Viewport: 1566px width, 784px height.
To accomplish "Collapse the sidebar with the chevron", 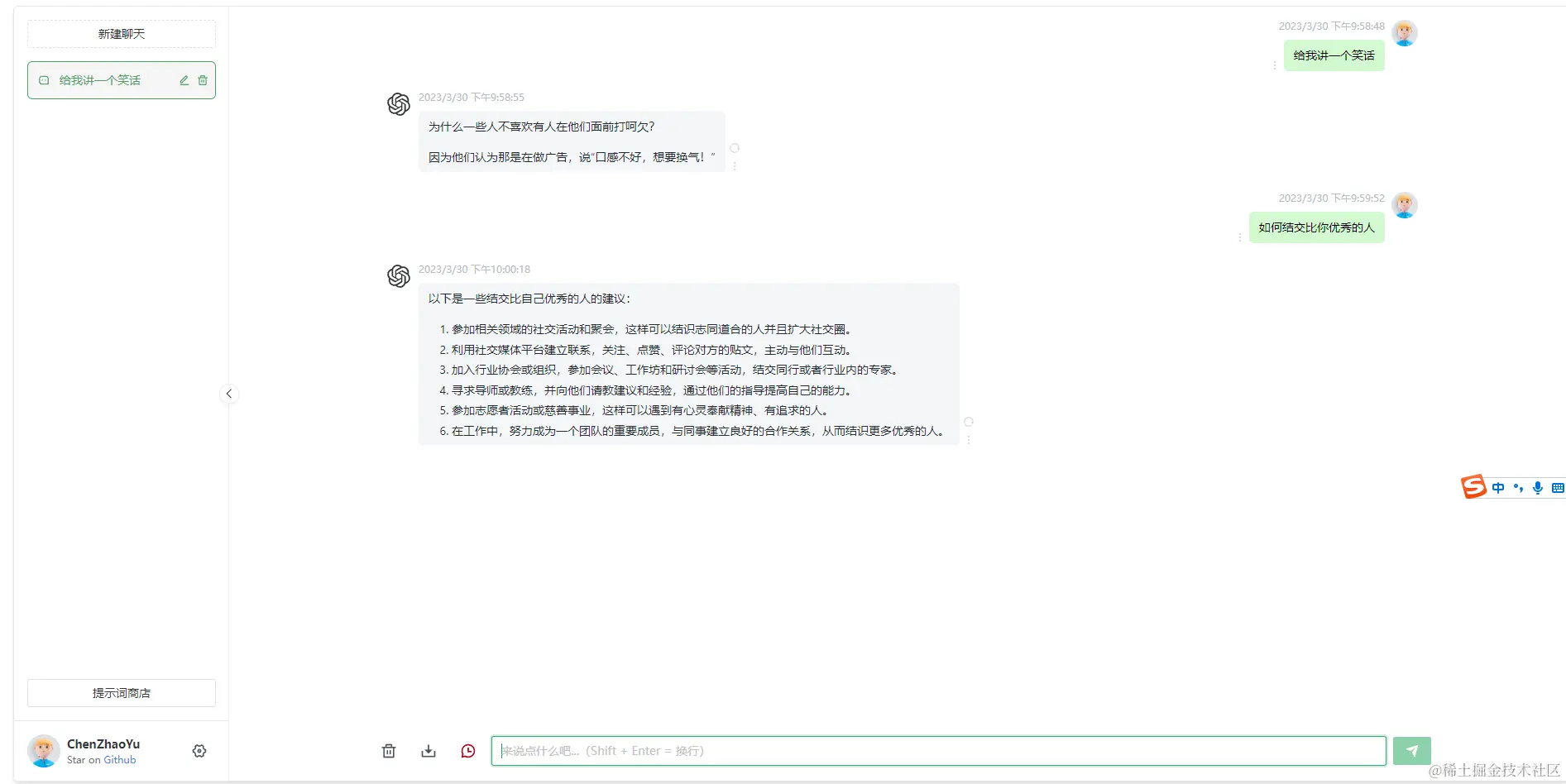I will pyautogui.click(x=229, y=394).
